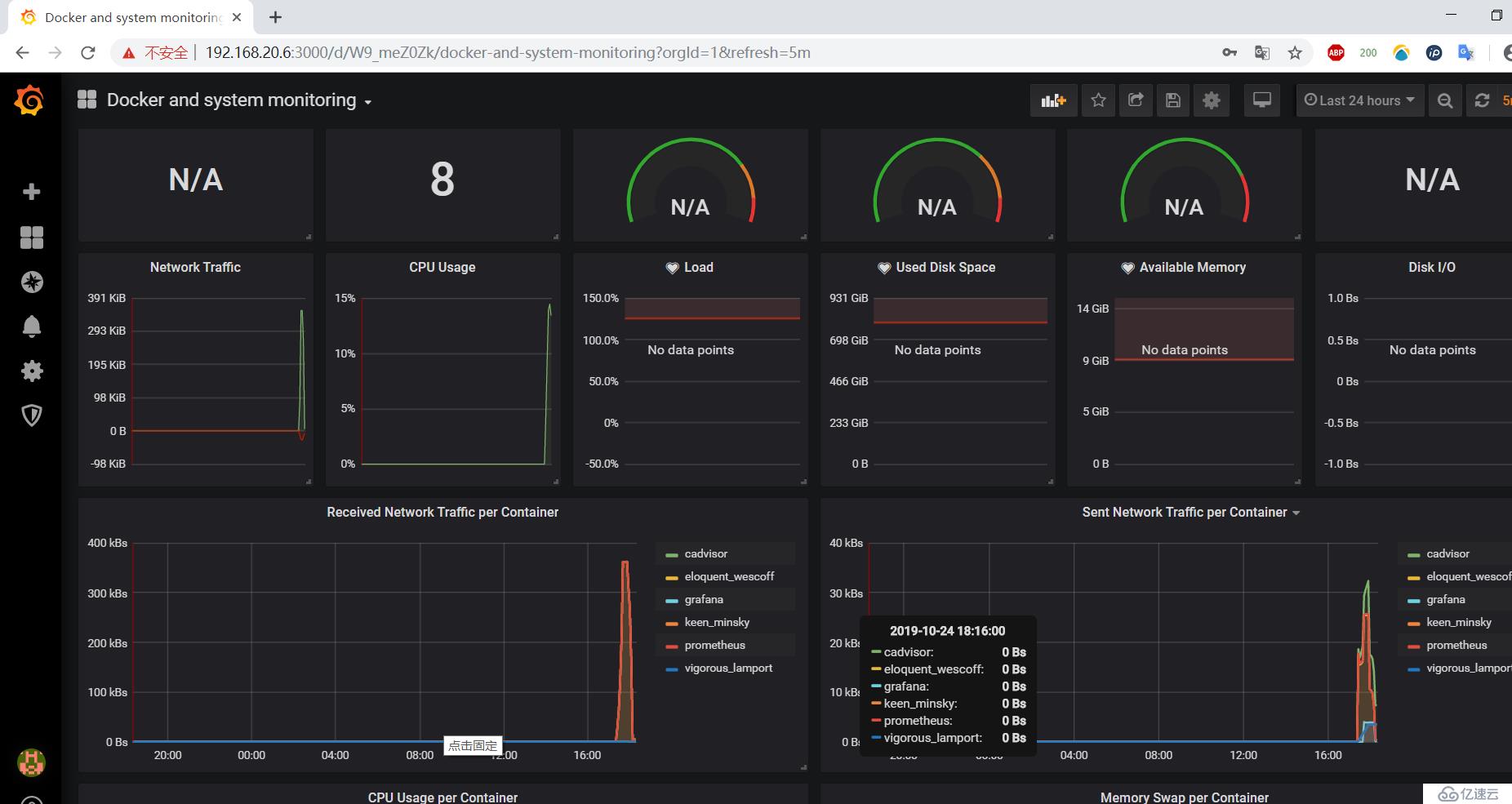
Task: Reload the page in browser
Action: [x=88, y=52]
